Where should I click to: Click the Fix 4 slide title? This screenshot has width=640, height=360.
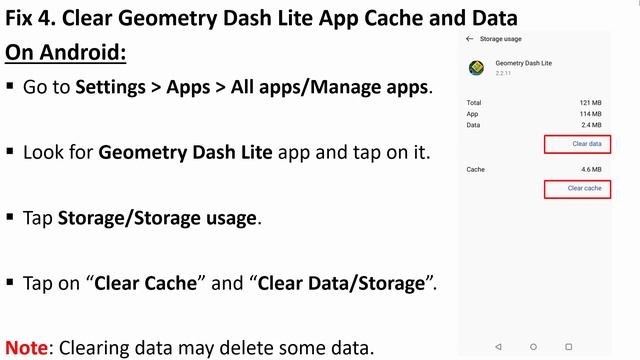point(261,18)
